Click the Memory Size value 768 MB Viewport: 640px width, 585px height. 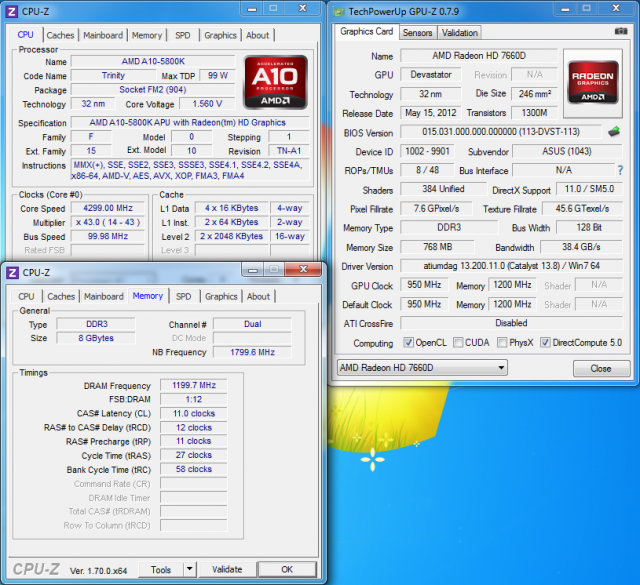click(x=437, y=247)
